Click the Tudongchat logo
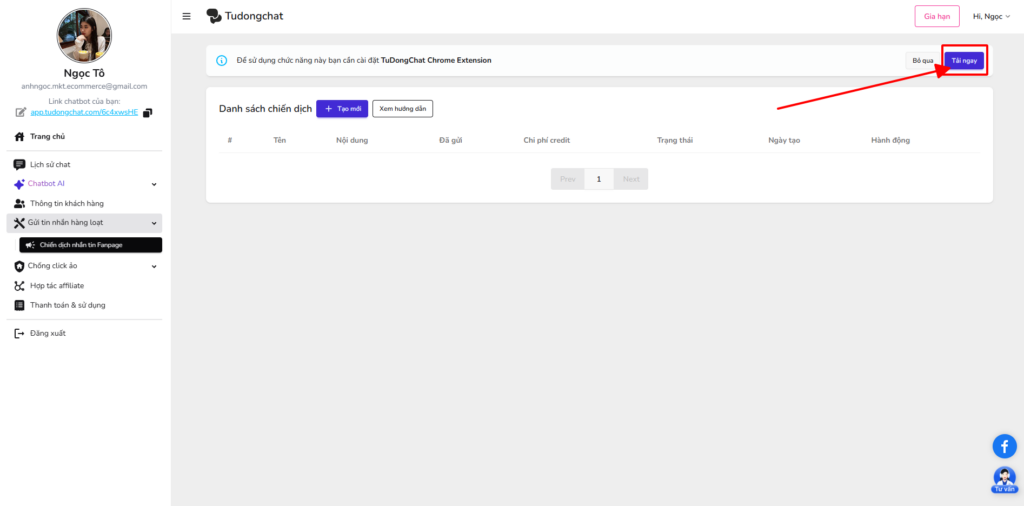Screen dimensions: 1024x506 (245, 16)
